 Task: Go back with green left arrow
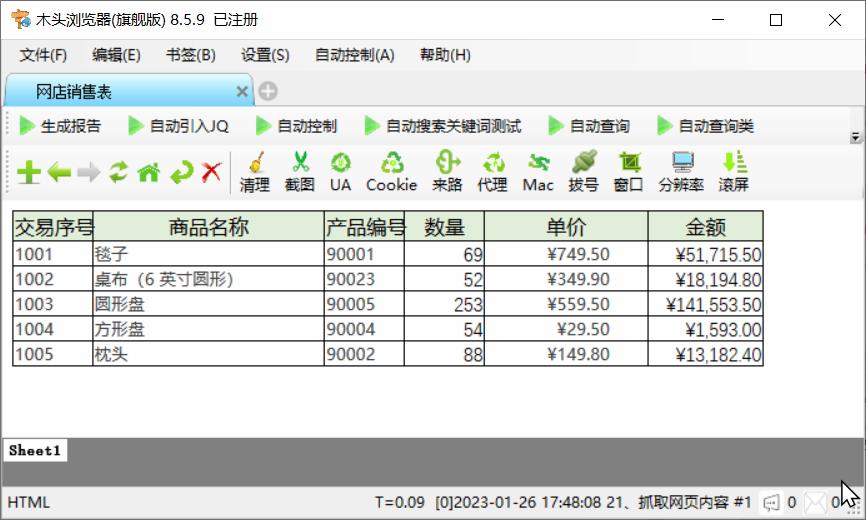[59, 172]
